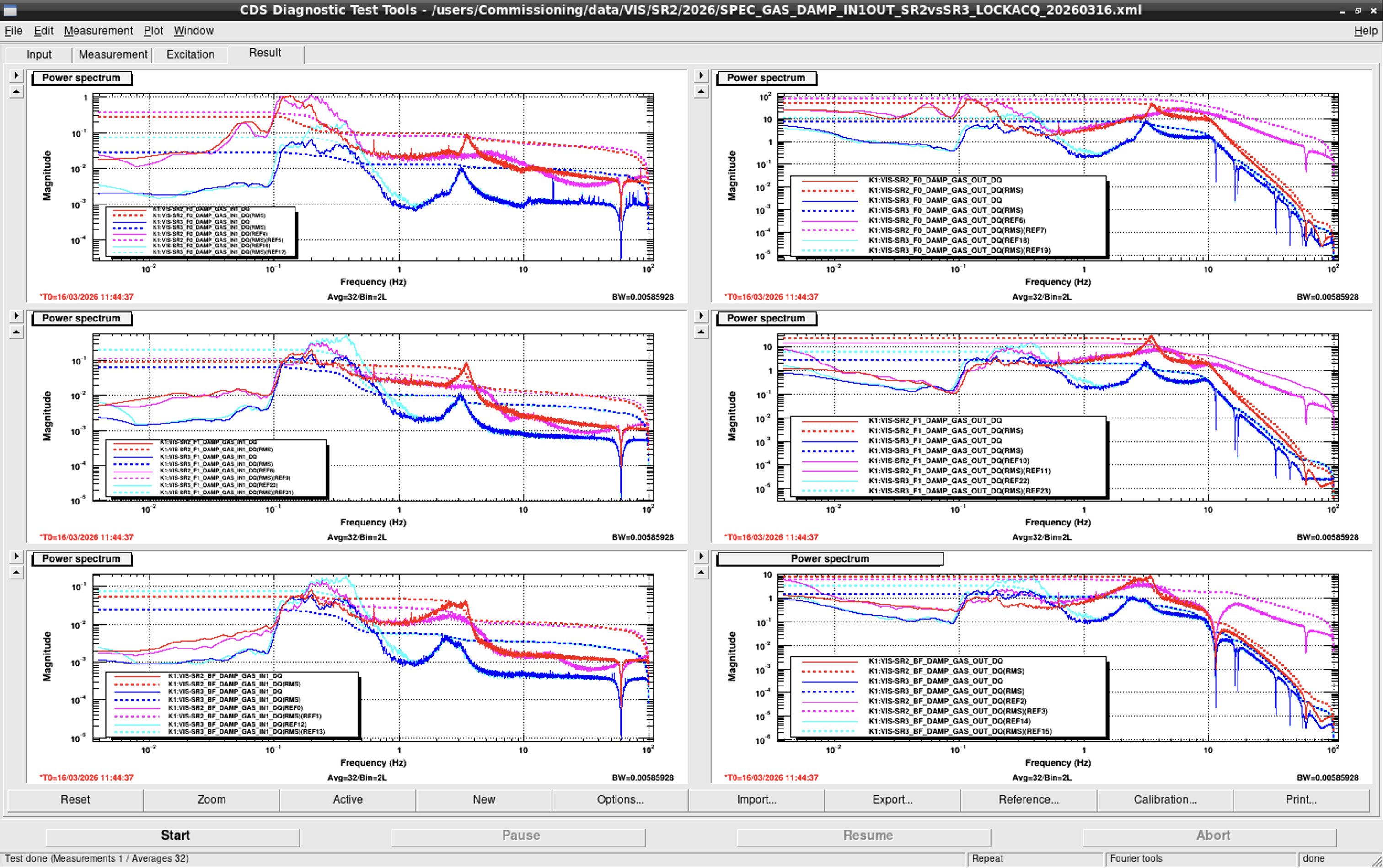Viewport: 1383px width, 868px height.
Task: Open Power spectrum selector on middle-left plot
Action: (x=81, y=319)
